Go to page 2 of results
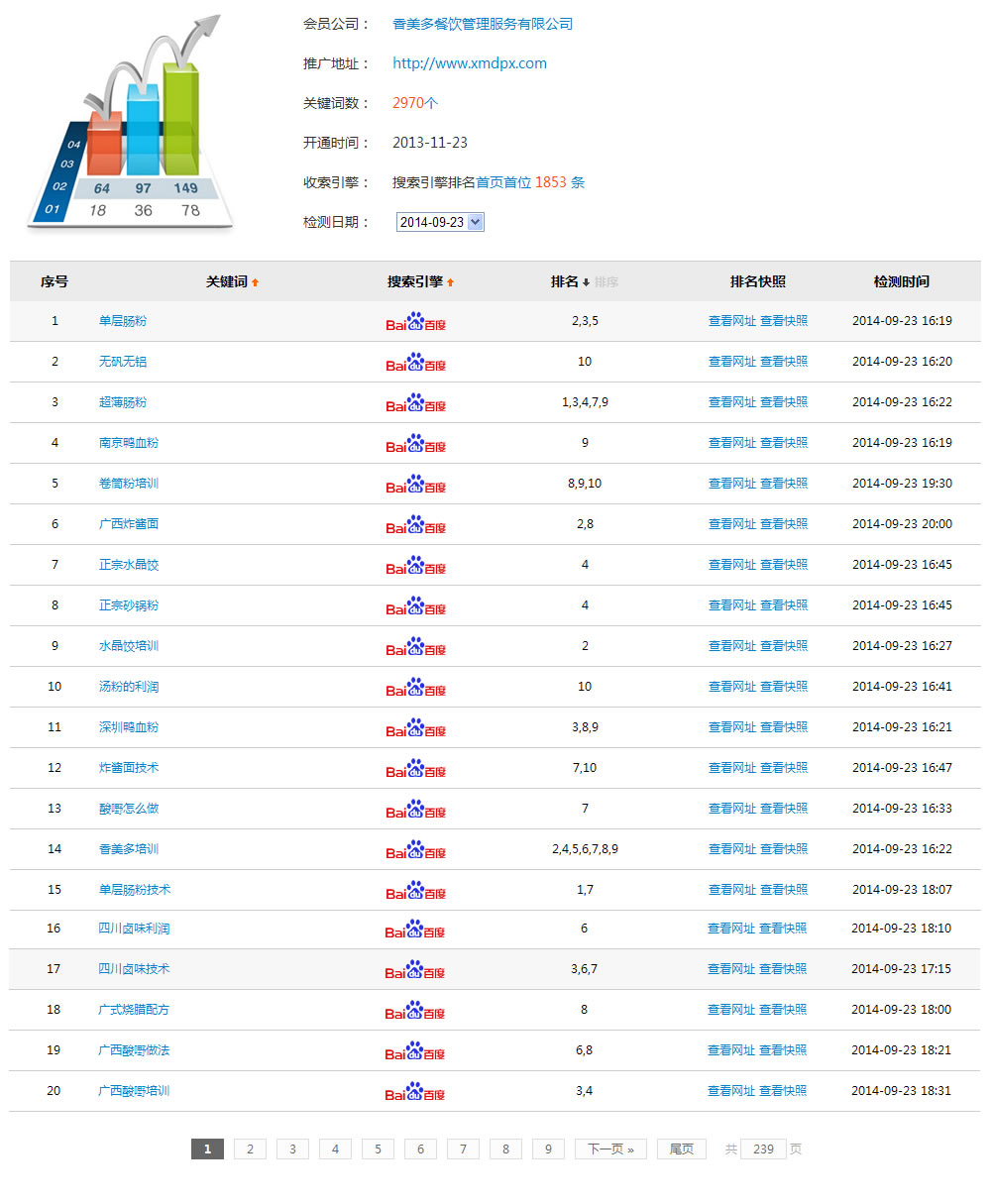Viewport: 991px width, 1204px height. click(250, 1149)
